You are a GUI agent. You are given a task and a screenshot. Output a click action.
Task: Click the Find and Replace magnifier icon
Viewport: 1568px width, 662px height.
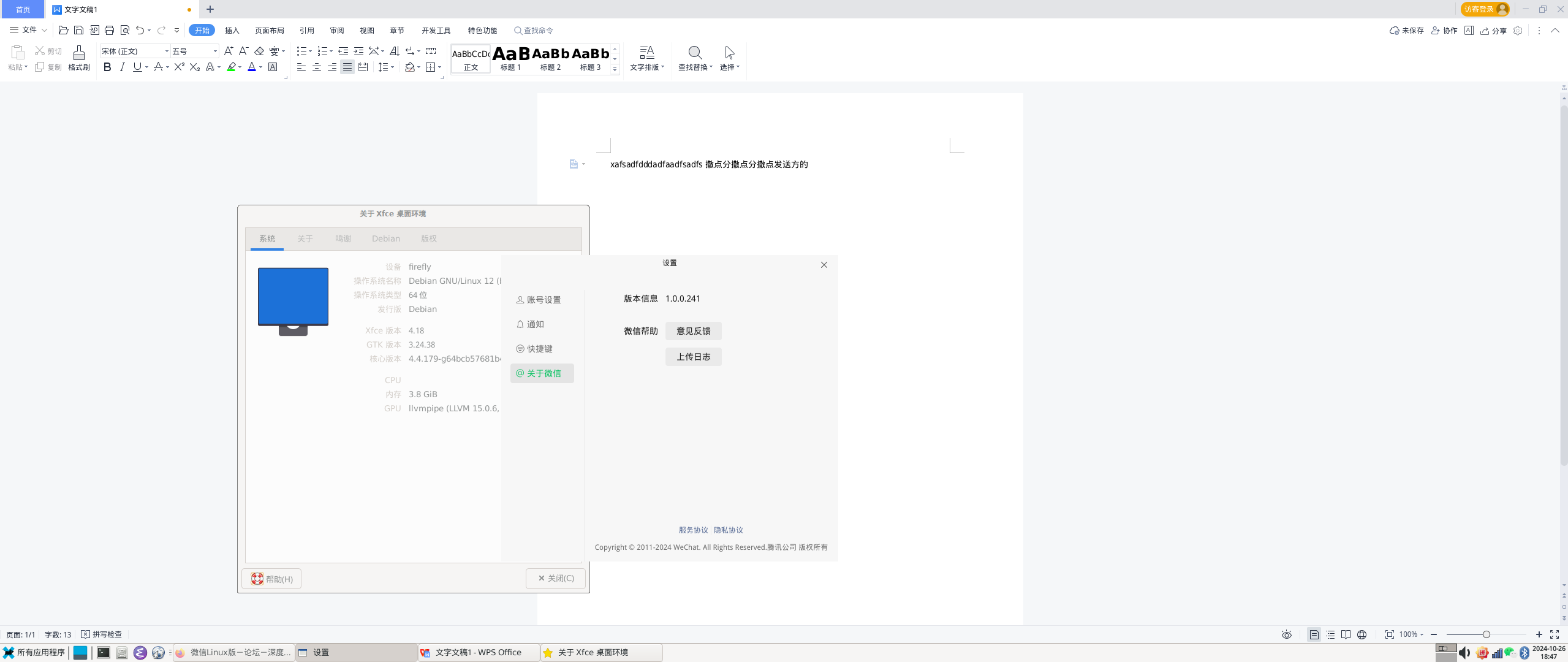695,53
